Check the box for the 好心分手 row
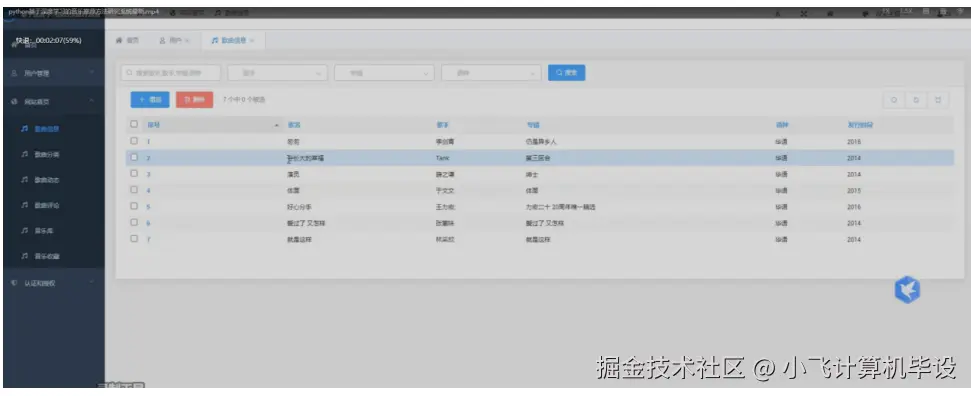 (134, 206)
